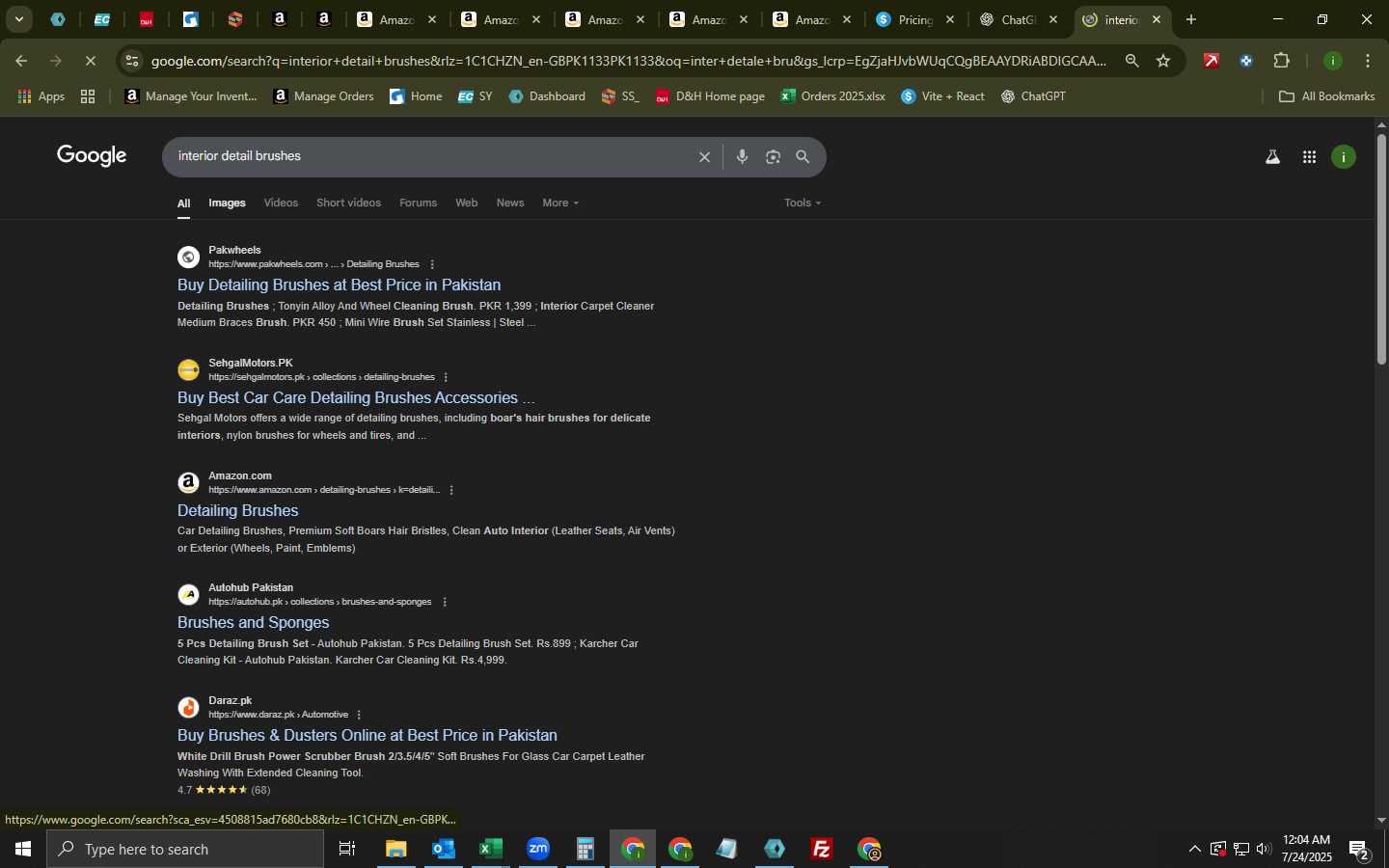
Task: Open Chrome profile avatar in toolbar
Action: tap(1333, 61)
